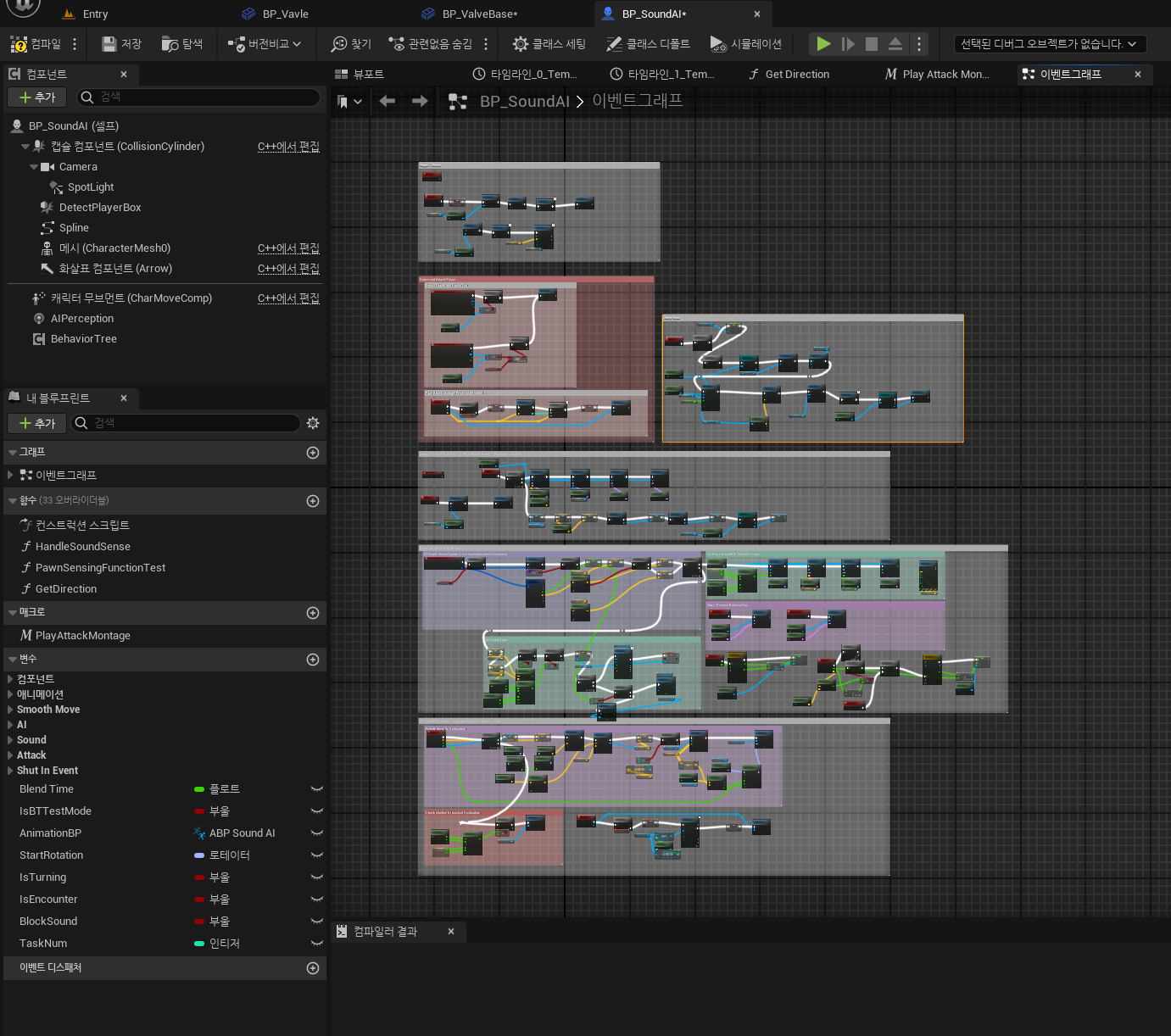1171x1036 pixels.
Task: Navigate back with the left arrow
Action: point(388,102)
